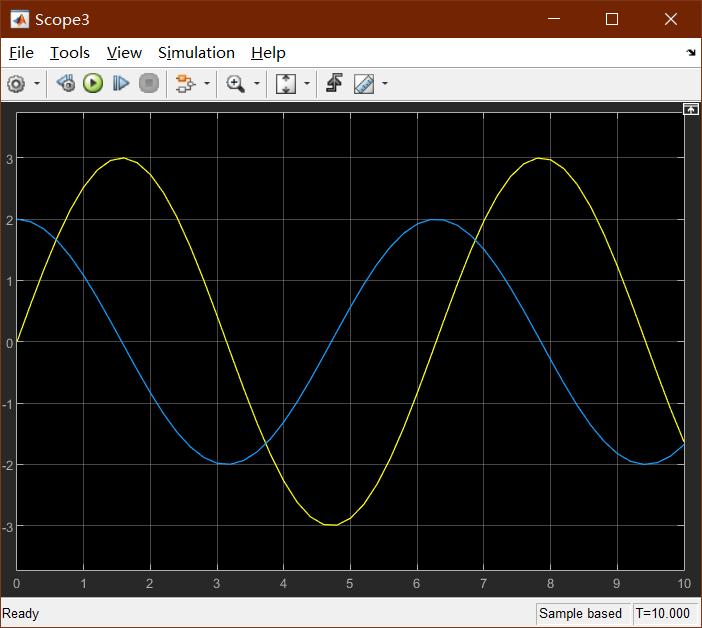Open the Simulation menu
Image resolution: width=702 pixels, height=628 pixels.
(197, 53)
